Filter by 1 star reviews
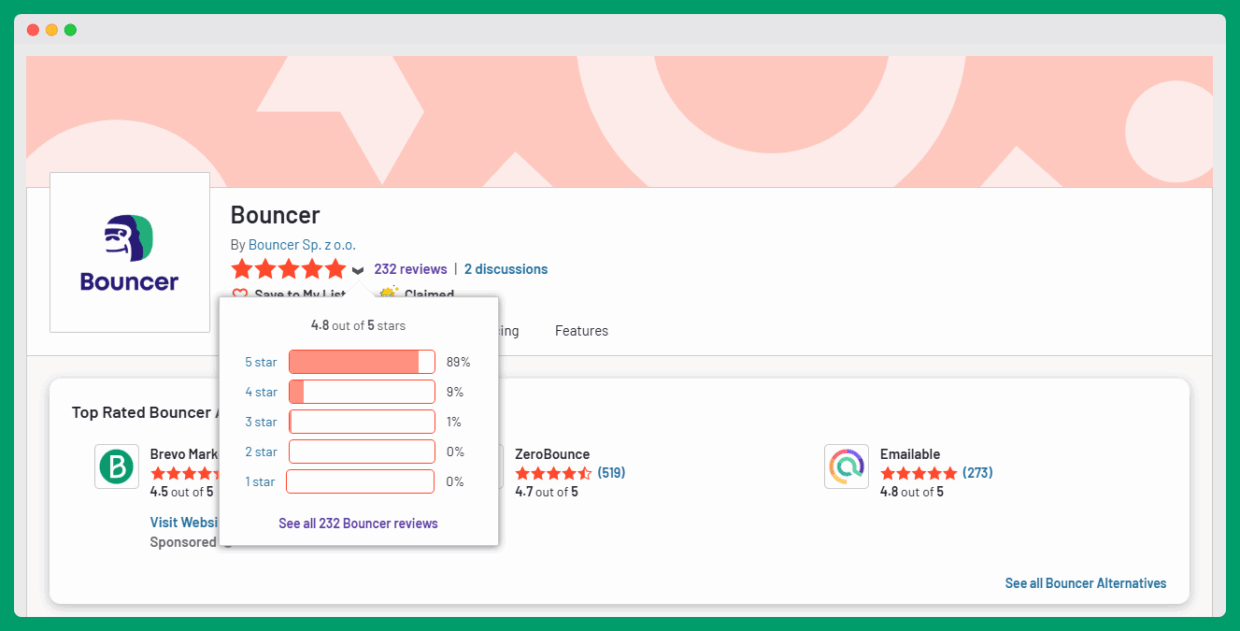The height and width of the screenshot is (631, 1240). tap(260, 482)
